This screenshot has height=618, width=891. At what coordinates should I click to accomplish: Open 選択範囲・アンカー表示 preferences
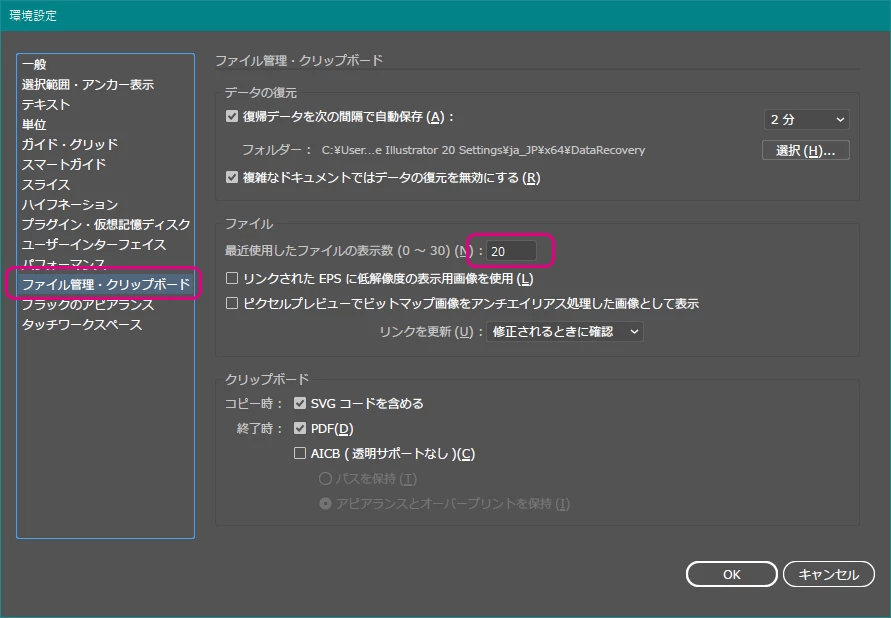[x=88, y=85]
